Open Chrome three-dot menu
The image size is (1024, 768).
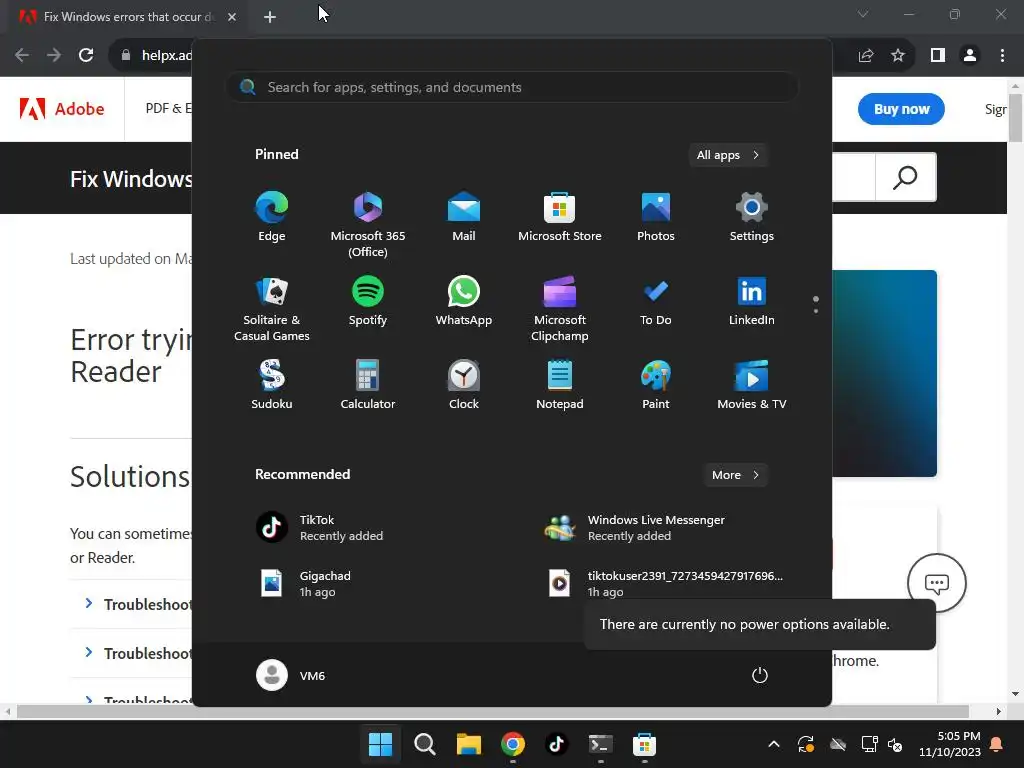[x=1002, y=55]
